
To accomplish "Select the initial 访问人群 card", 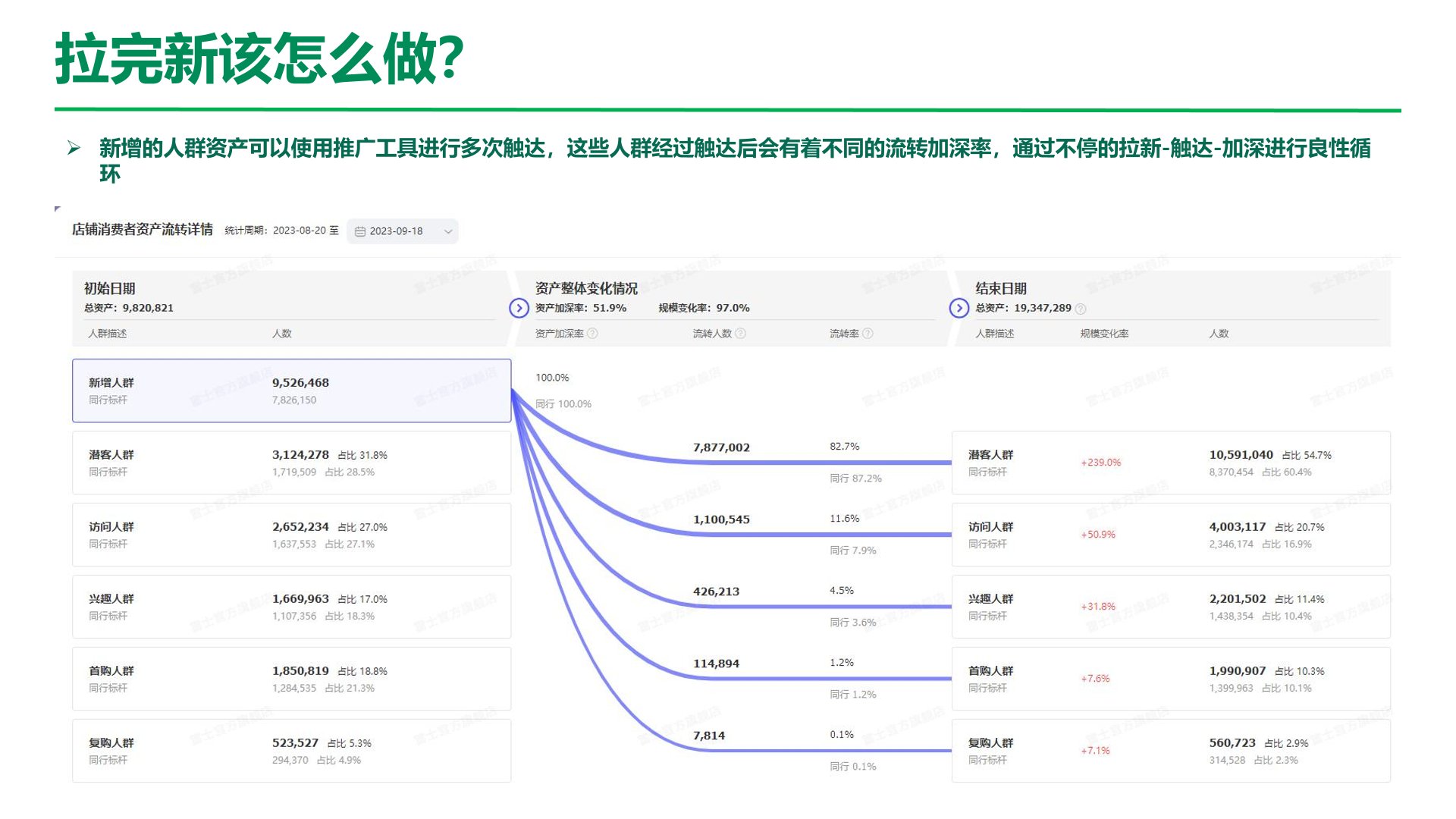I will click(x=291, y=535).
